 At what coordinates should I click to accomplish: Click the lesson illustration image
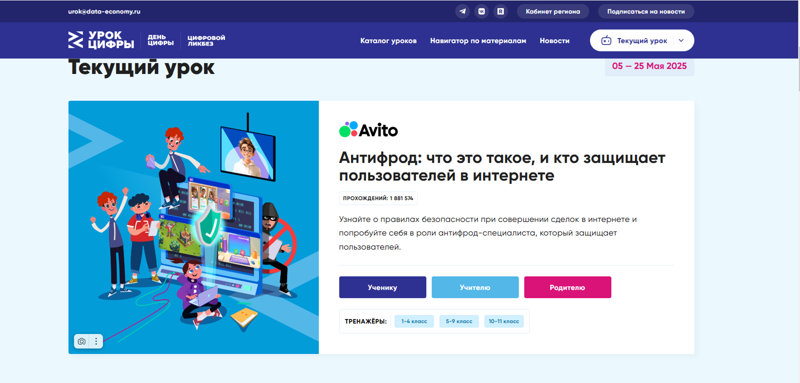pyautogui.click(x=193, y=227)
